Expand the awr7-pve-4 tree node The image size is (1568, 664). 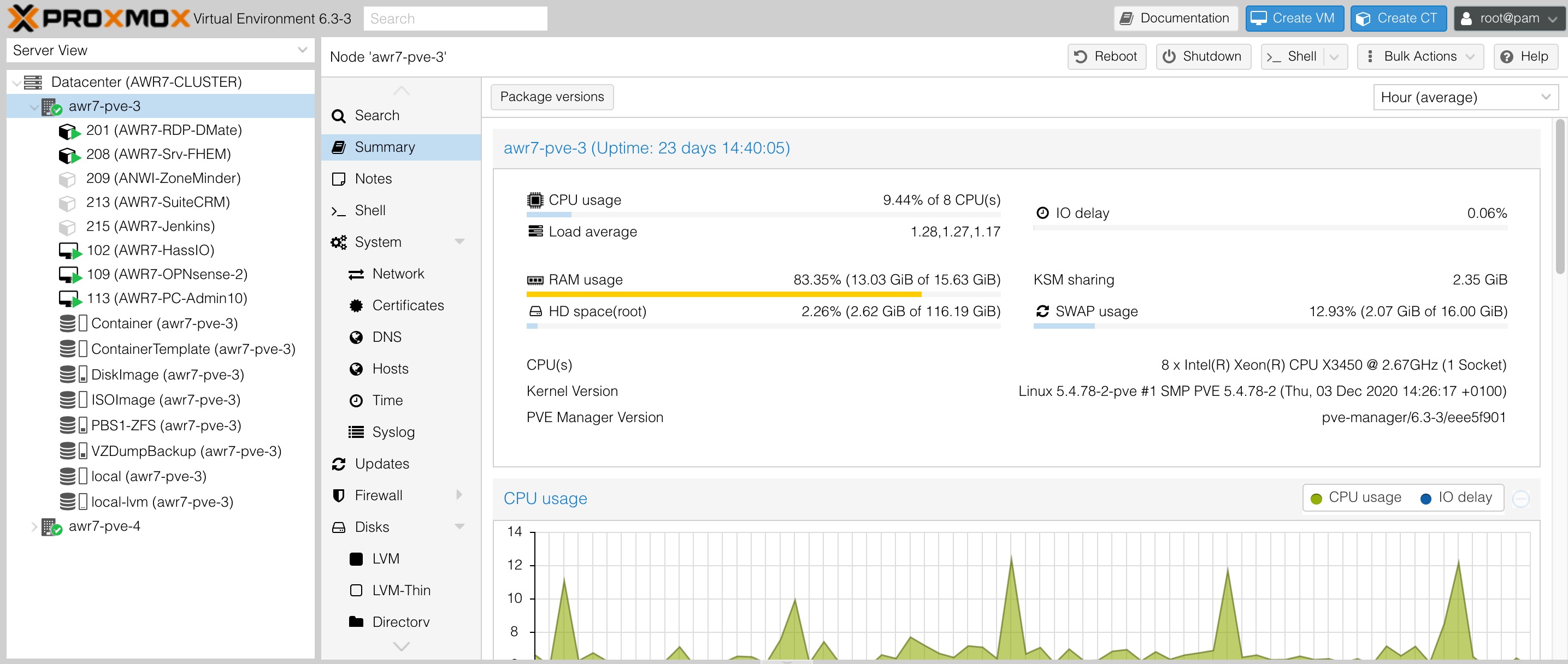tap(34, 526)
